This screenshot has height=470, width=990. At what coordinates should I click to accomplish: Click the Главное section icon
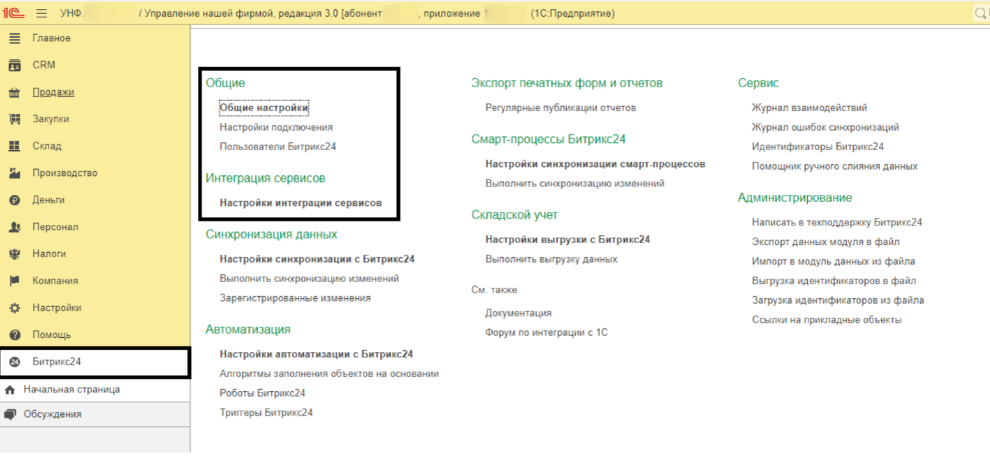pos(15,38)
